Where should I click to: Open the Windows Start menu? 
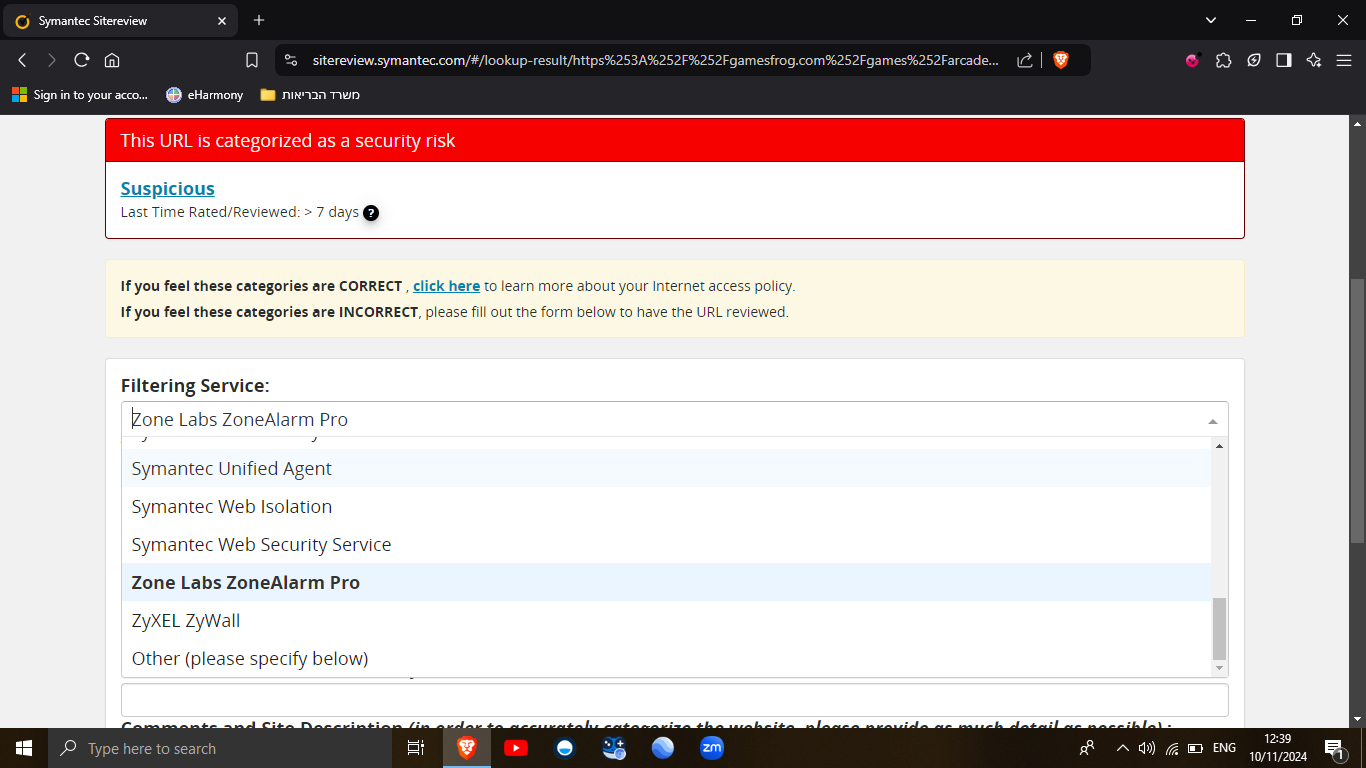click(23, 748)
